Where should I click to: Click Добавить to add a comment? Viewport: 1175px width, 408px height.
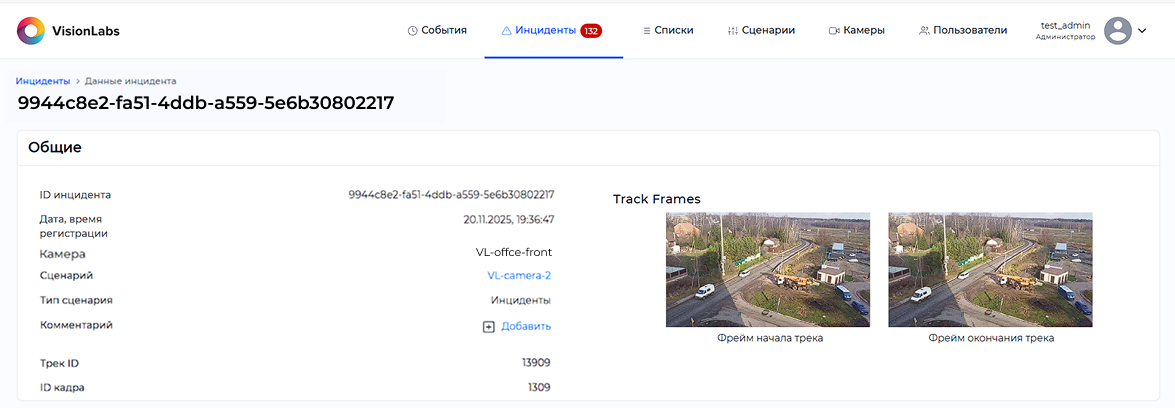(526, 326)
